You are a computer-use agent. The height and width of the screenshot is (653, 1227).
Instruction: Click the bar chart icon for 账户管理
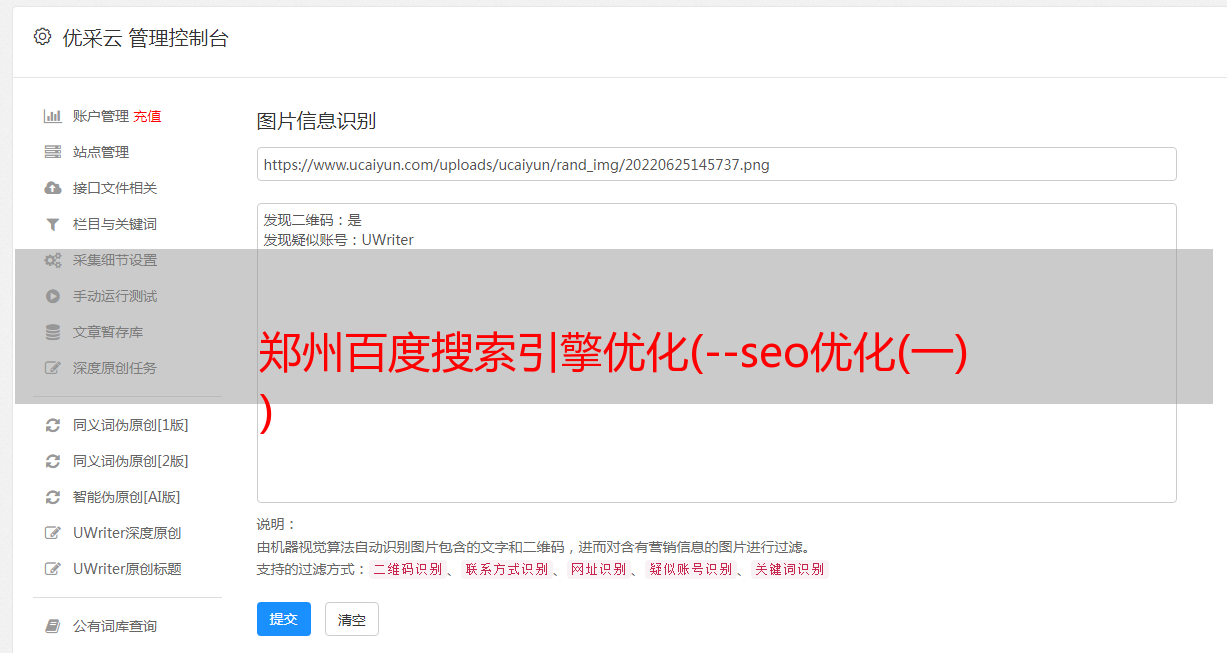(x=53, y=116)
